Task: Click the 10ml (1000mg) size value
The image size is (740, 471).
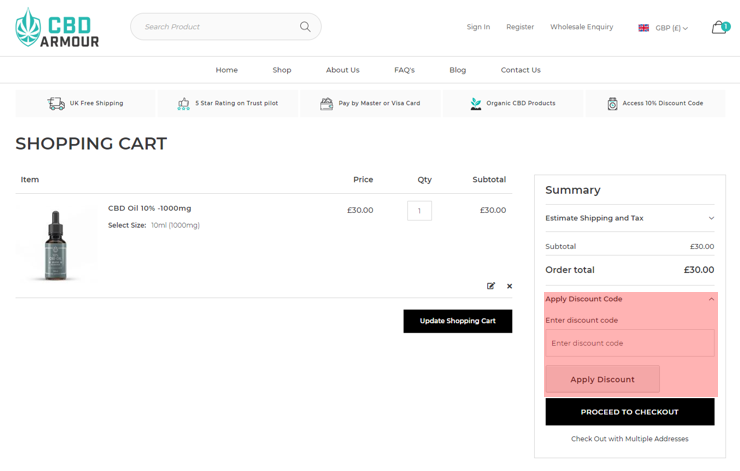Action: pyautogui.click(x=175, y=226)
